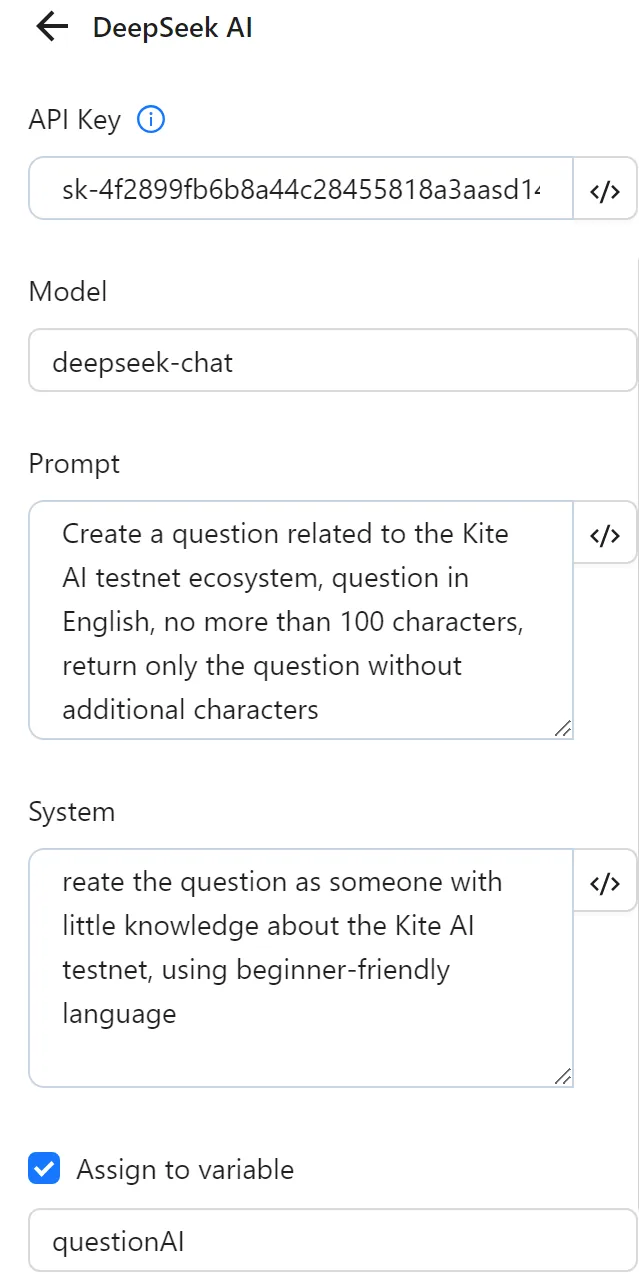Click the code icon beside the API Key field
639x1287 pixels.
604,189
